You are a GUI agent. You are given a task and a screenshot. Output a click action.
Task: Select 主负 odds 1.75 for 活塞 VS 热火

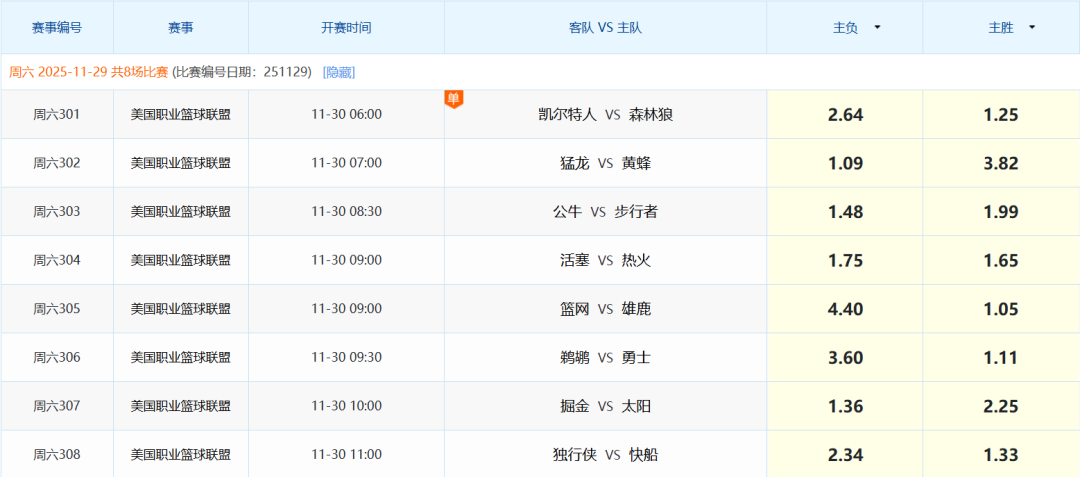coord(845,261)
